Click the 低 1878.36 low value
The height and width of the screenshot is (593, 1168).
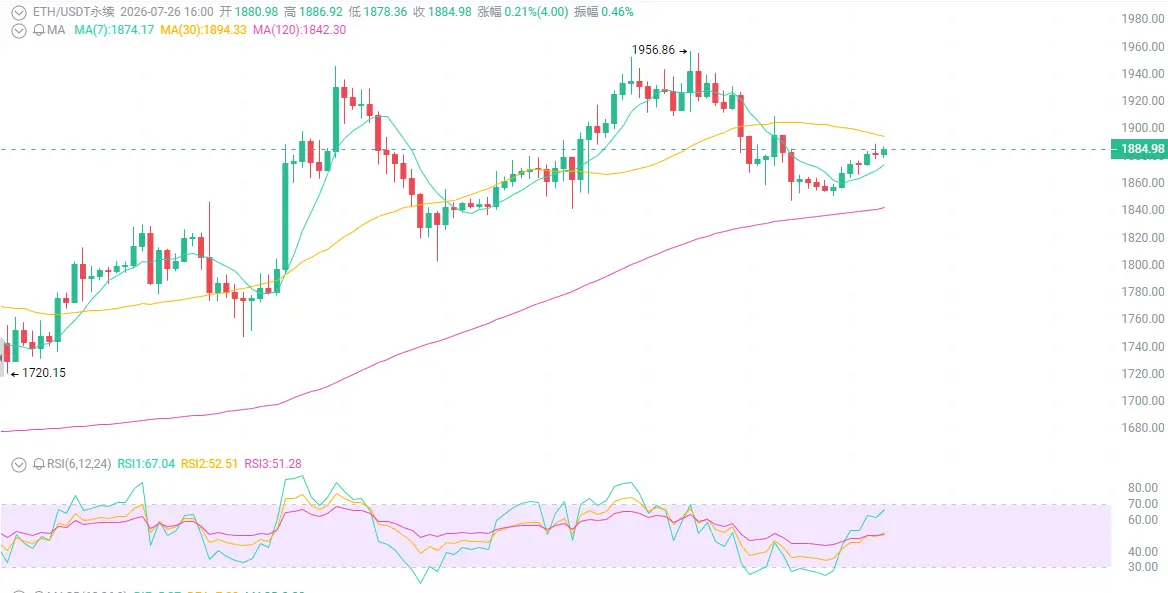pyautogui.click(x=378, y=12)
